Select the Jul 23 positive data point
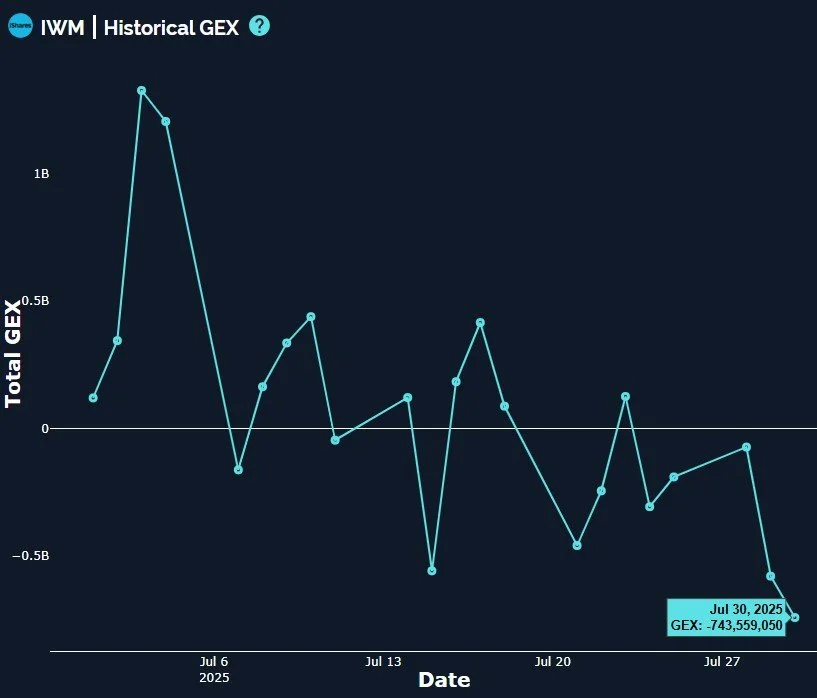This screenshot has width=817, height=698. point(626,397)
